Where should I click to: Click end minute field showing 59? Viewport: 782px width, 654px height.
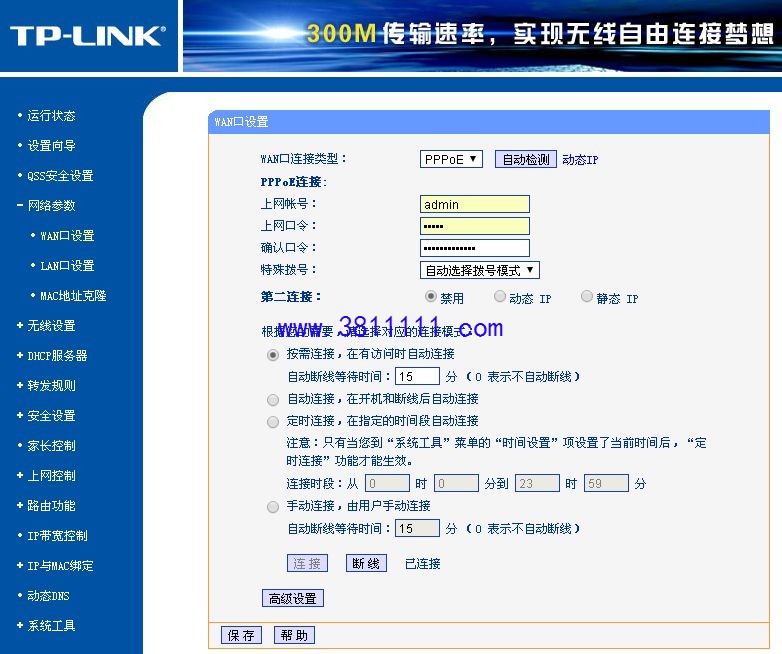(x=606, y=483)
